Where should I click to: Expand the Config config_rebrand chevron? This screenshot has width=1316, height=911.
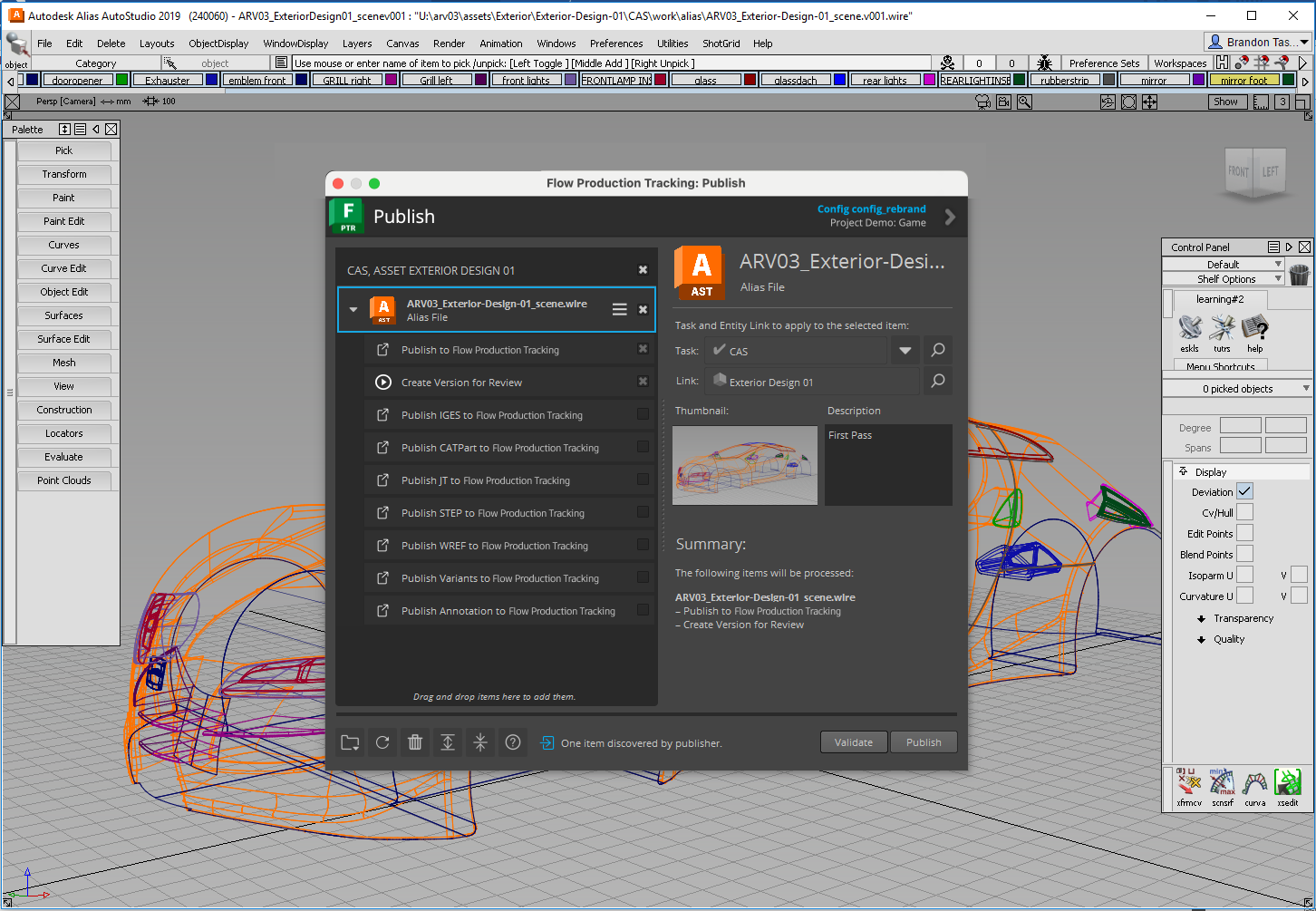[950, 217]
